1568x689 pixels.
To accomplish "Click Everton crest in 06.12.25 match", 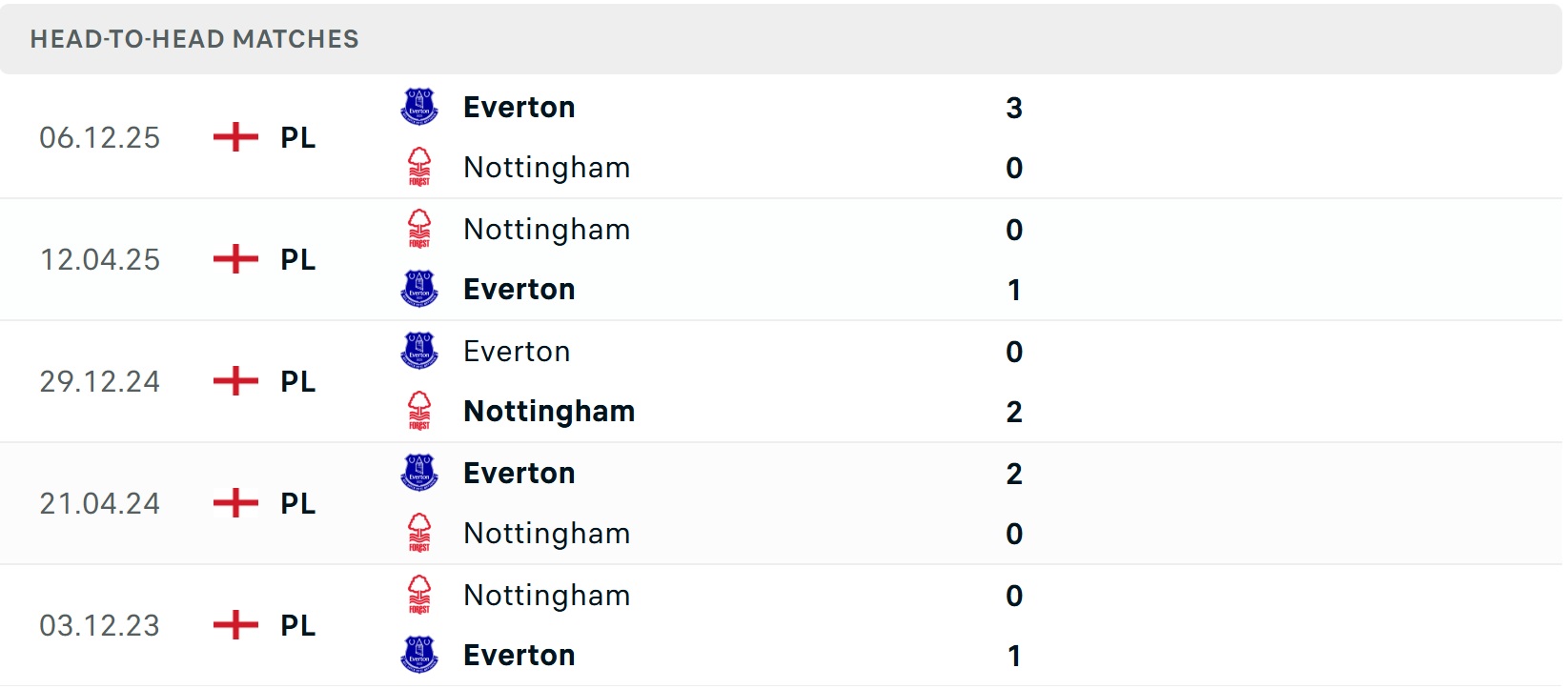I will coord(419,107).
